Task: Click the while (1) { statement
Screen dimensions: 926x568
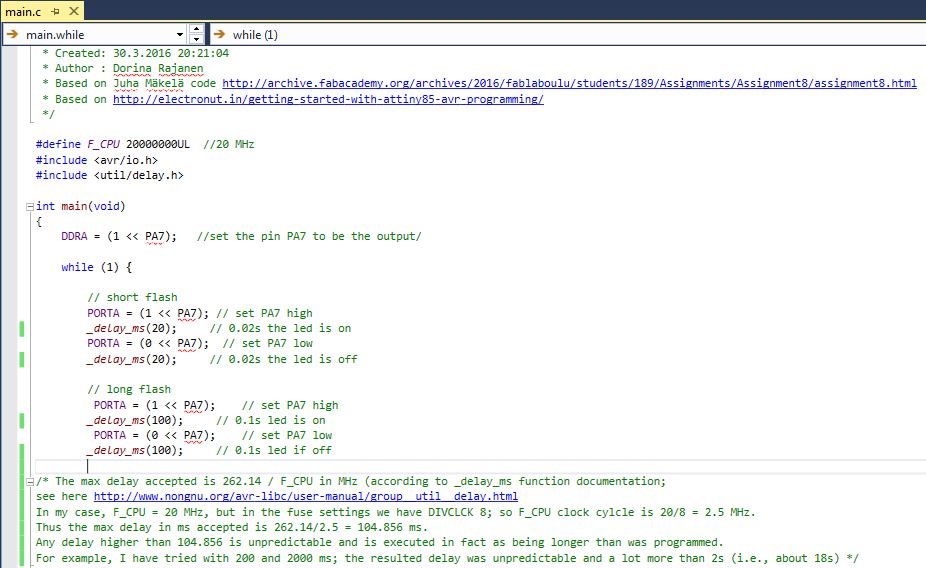Action: (97, 267)
